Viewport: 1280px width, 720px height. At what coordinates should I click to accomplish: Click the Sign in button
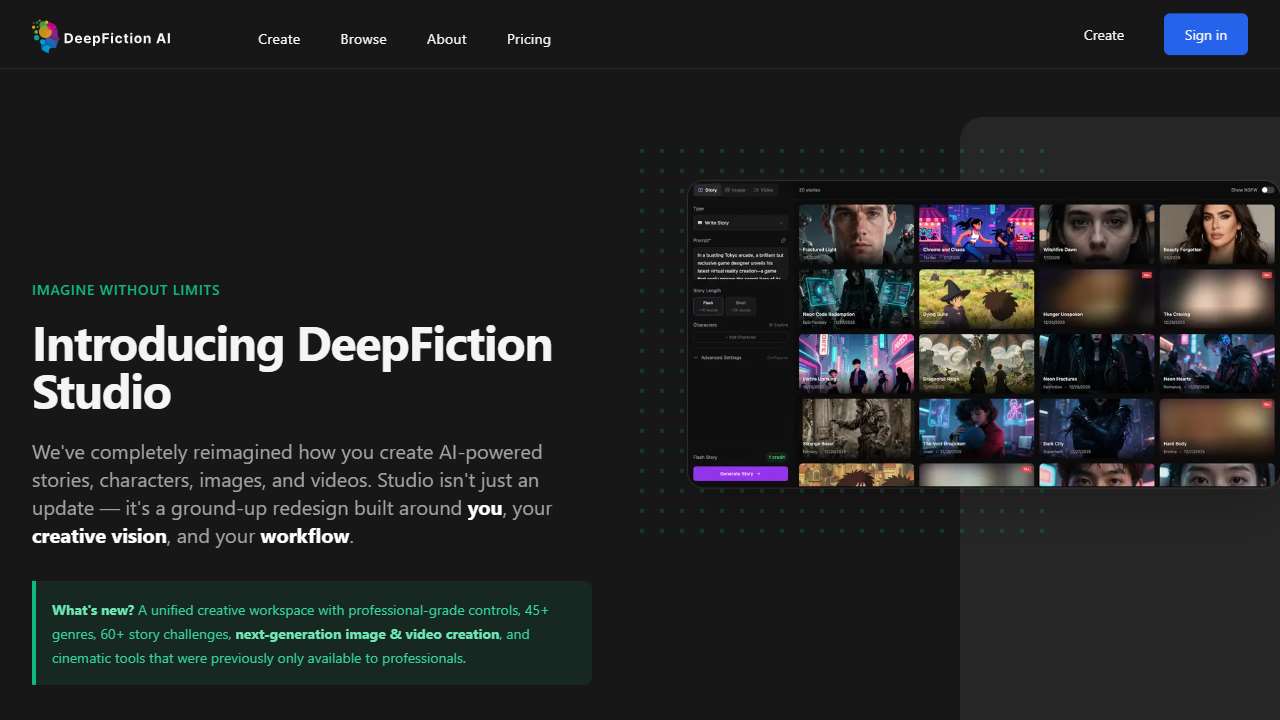pos(1205,34)
